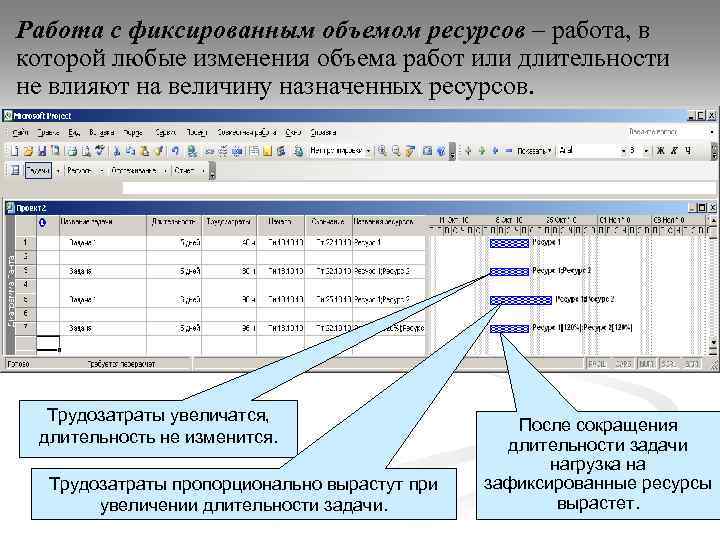Click the Gantt chart vertical scrollbar down arrow
Image resolution: width=720 pixels, height=540 pixels.
coord(713,343)
